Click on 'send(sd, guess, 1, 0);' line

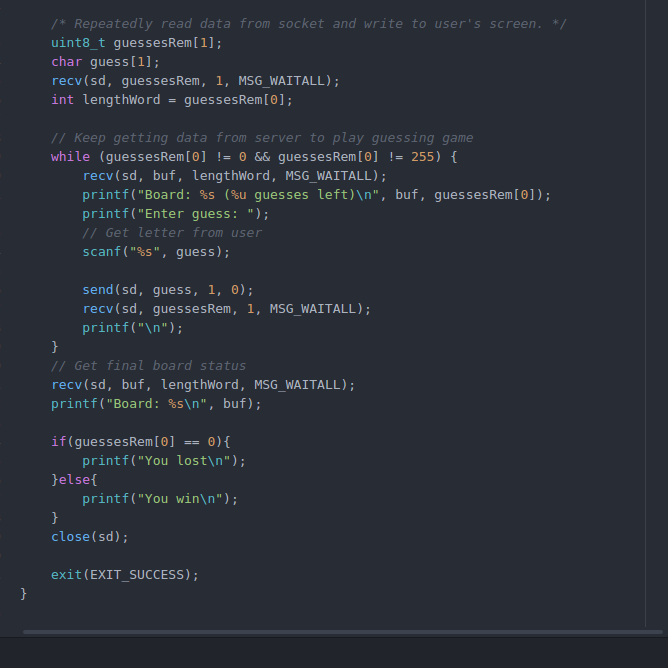click(x=168, y=290)
